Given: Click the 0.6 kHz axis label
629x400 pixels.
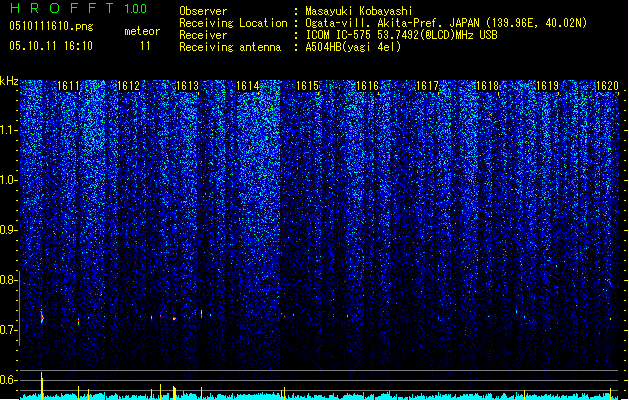Looking at the screenshot, I should [8, 380].
